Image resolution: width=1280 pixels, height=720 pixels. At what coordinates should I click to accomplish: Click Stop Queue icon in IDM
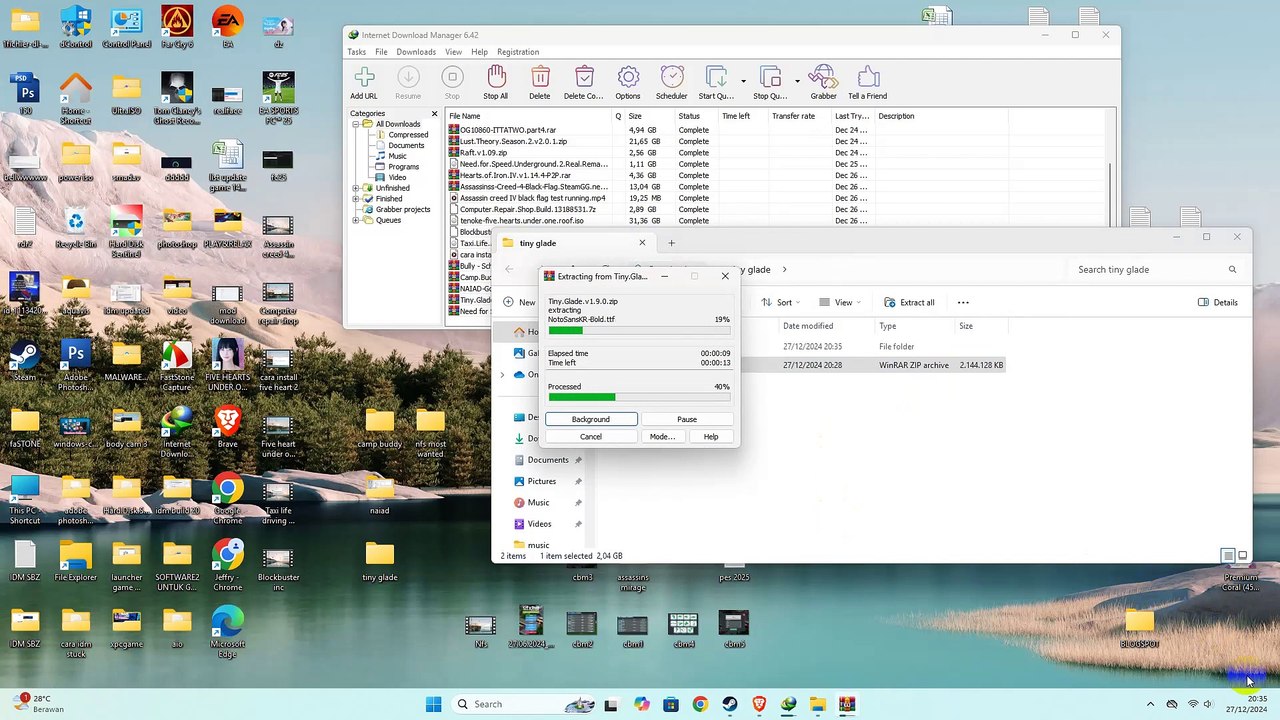click(770, 83)
